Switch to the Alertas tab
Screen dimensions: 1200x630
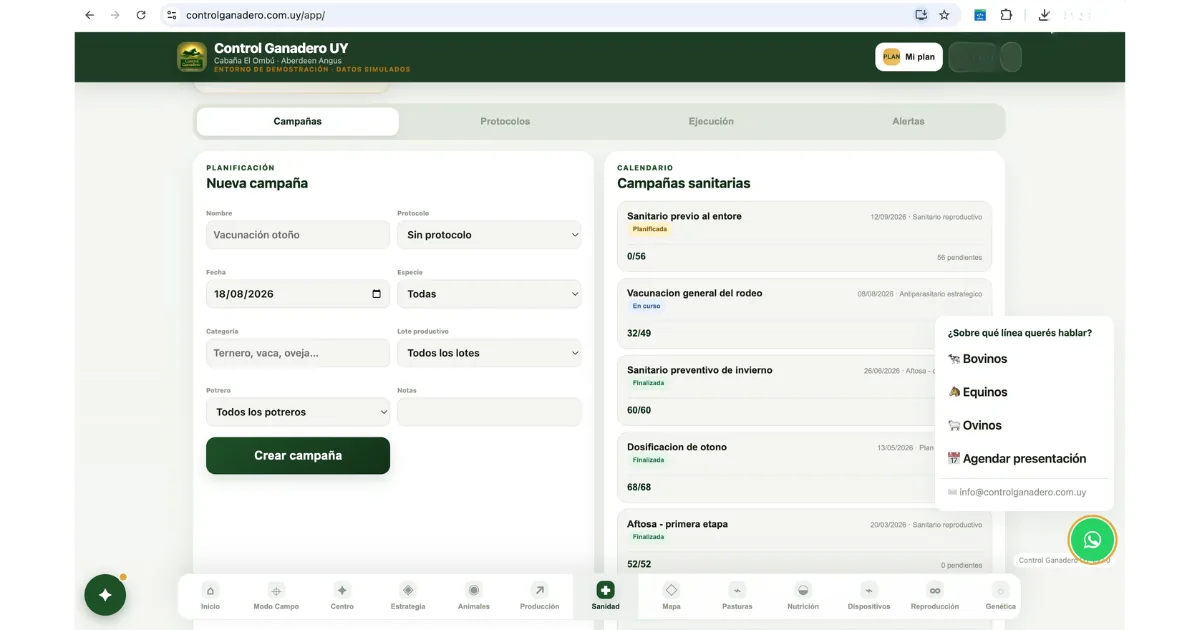click(x=908, y=121)
